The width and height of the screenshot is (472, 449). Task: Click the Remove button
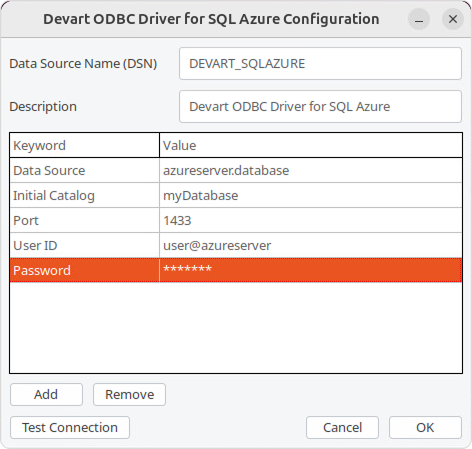point(129,394)
